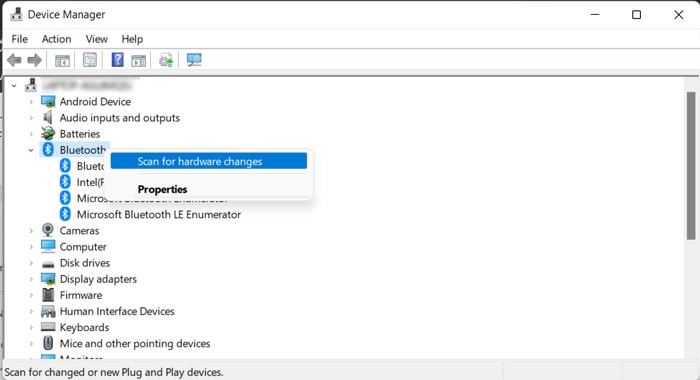Go back with the toolbar Back arrow
This screenshot has height=380, width=700.
coord(14,60)
